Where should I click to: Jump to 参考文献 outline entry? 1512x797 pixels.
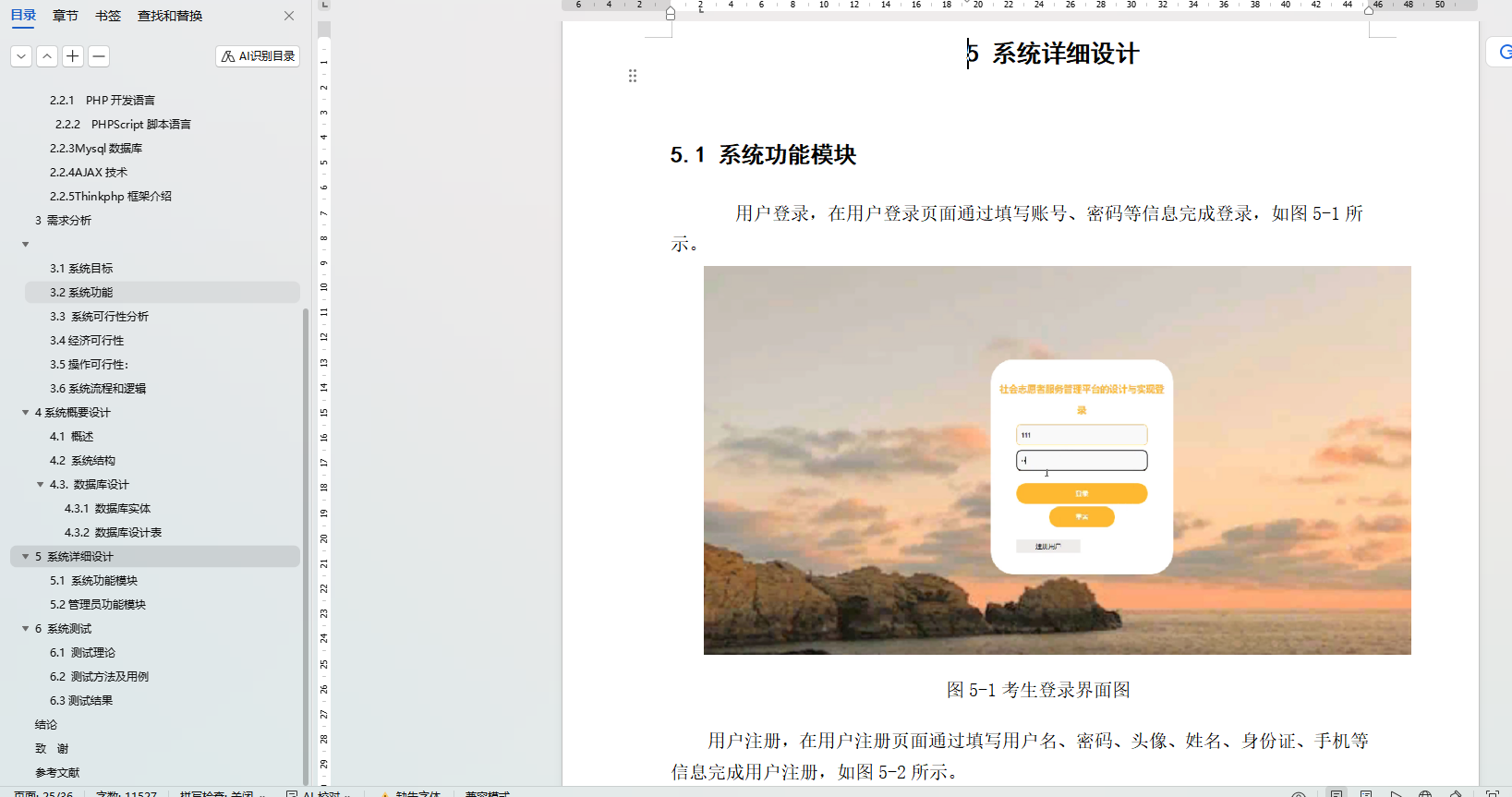point(57,773)
